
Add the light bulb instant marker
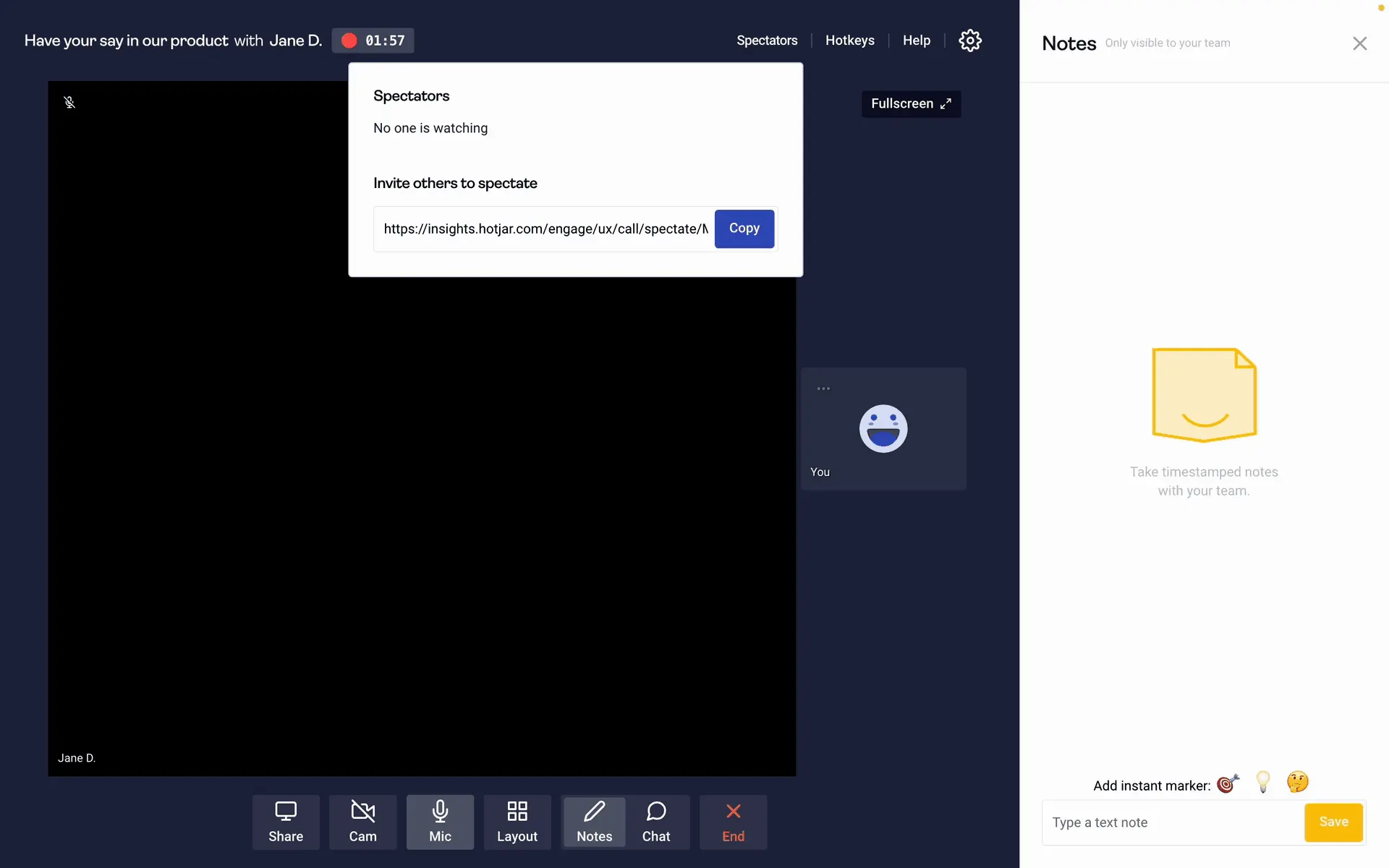(1263, 782)
